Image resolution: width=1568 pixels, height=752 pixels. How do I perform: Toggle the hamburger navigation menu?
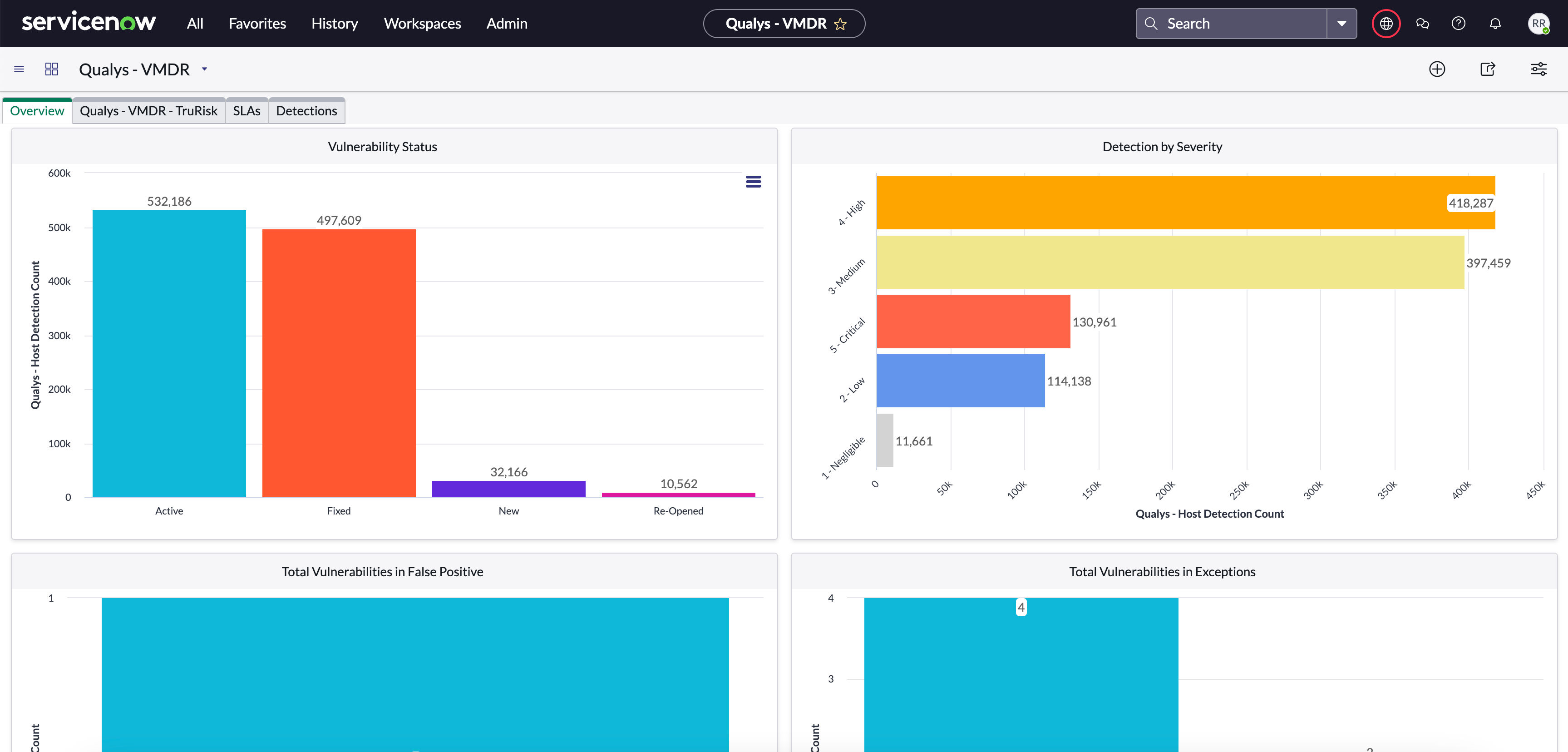[19, 69]
